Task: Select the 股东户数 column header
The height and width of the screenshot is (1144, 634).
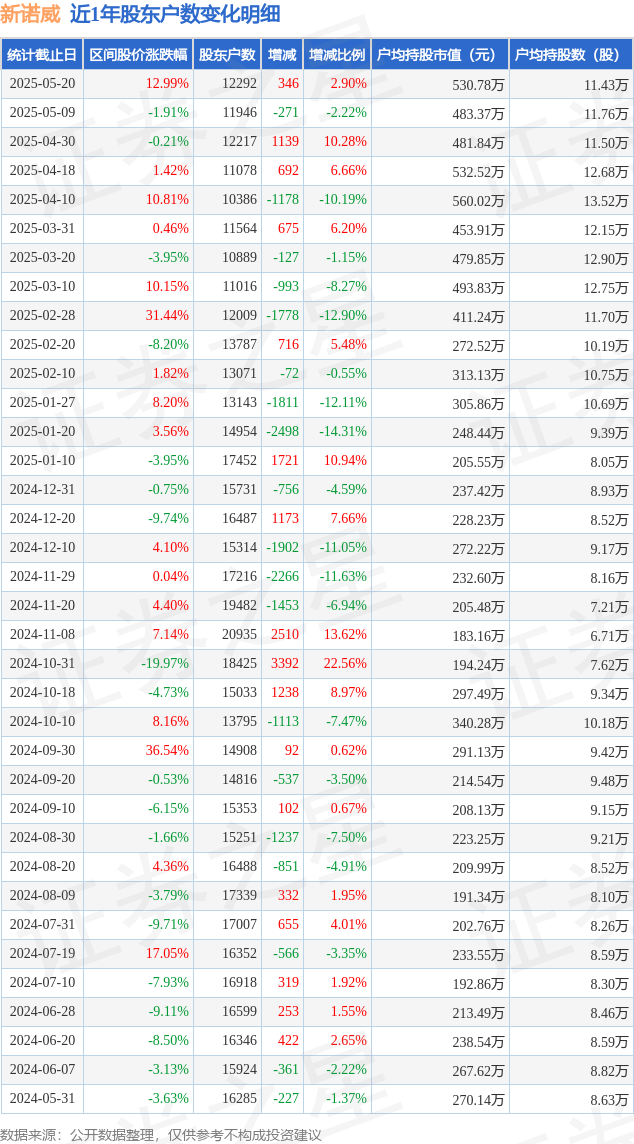Action: (227, 55)
